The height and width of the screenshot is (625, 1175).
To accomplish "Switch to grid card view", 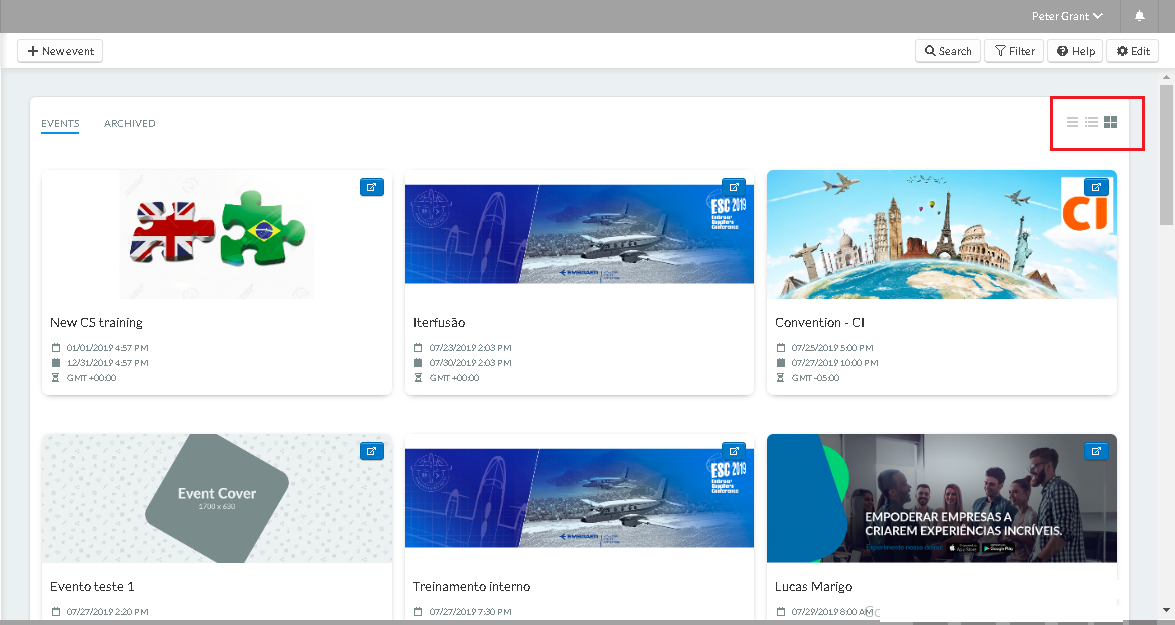I will (1111, 122).
